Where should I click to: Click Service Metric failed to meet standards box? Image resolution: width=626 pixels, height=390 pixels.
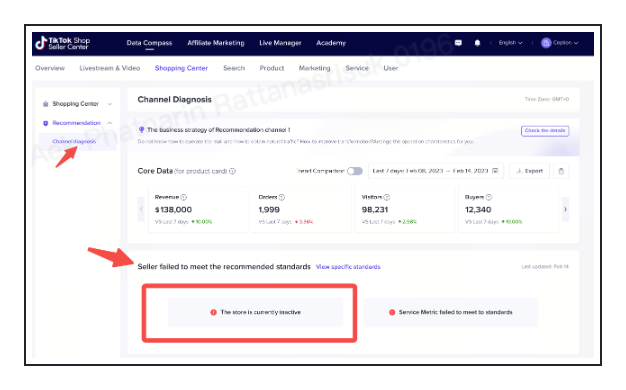451,312
